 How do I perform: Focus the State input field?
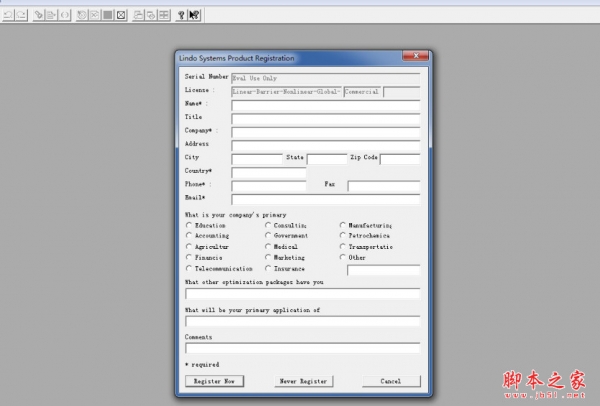327,159
